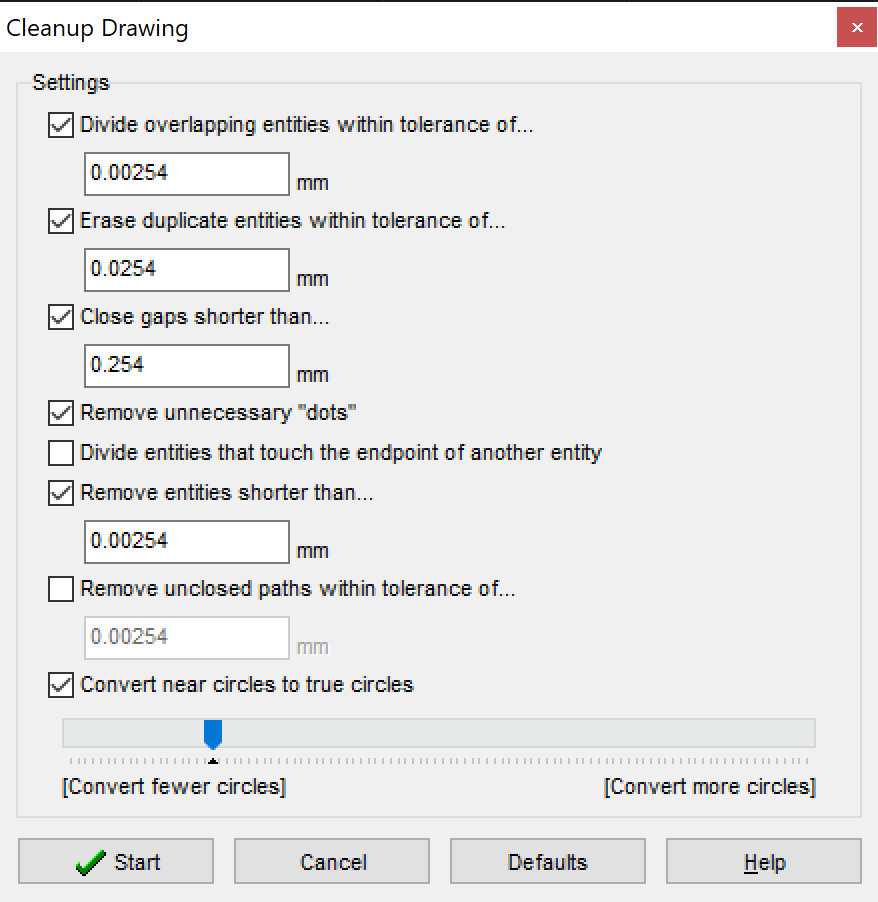Disable Close gaps shorter than option
The image size is (878, 902).
[x=61, y=317]
